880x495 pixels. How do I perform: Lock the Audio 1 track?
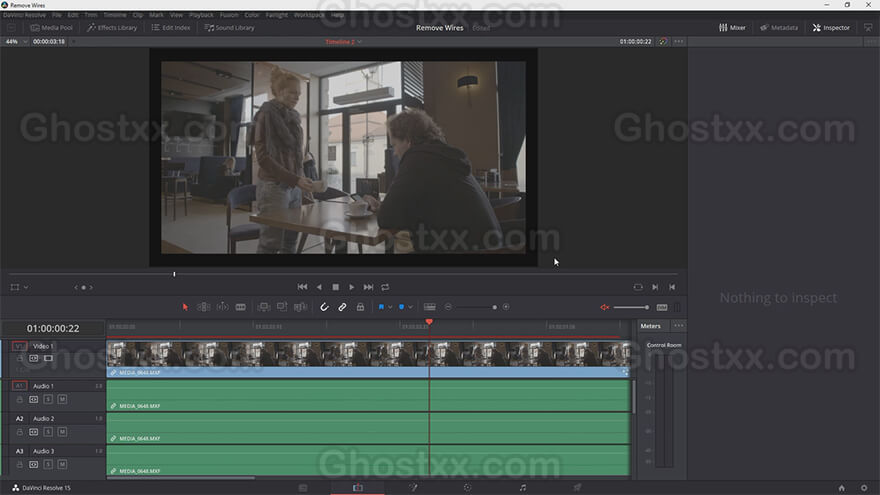click(x=20, y=399)
